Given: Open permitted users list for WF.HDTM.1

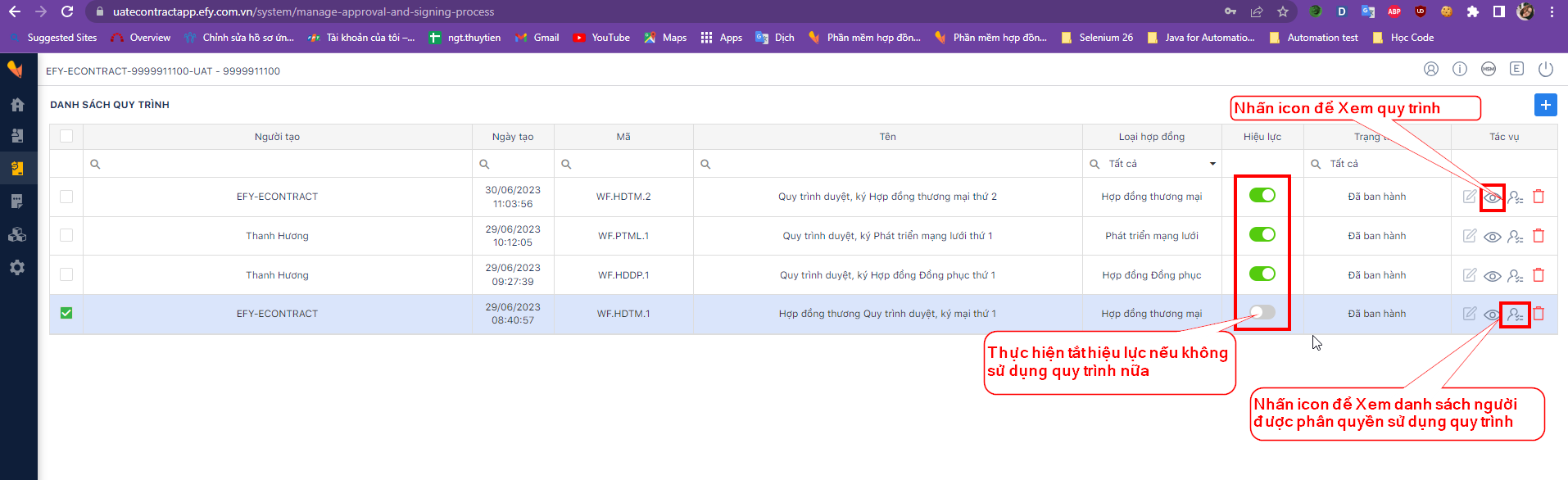Looking at the screenshot, I should (x=1516, y=315).
